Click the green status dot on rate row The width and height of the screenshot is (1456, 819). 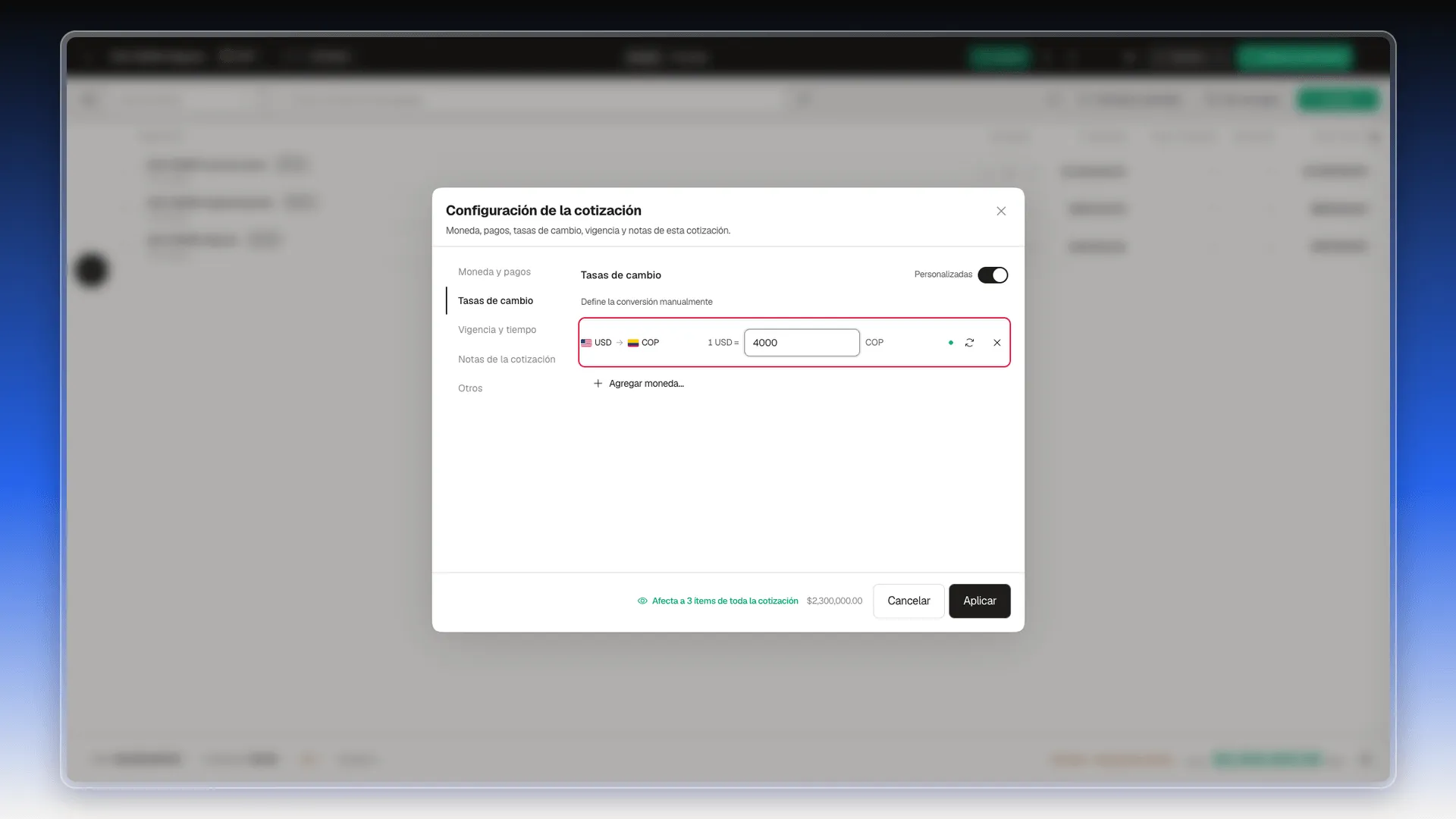click(951, 343)
